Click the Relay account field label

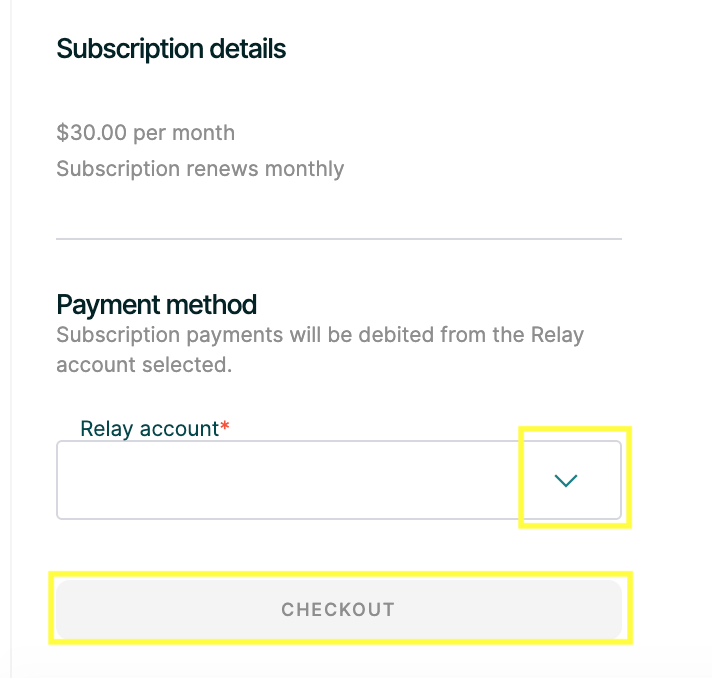(x=149, y=429)
